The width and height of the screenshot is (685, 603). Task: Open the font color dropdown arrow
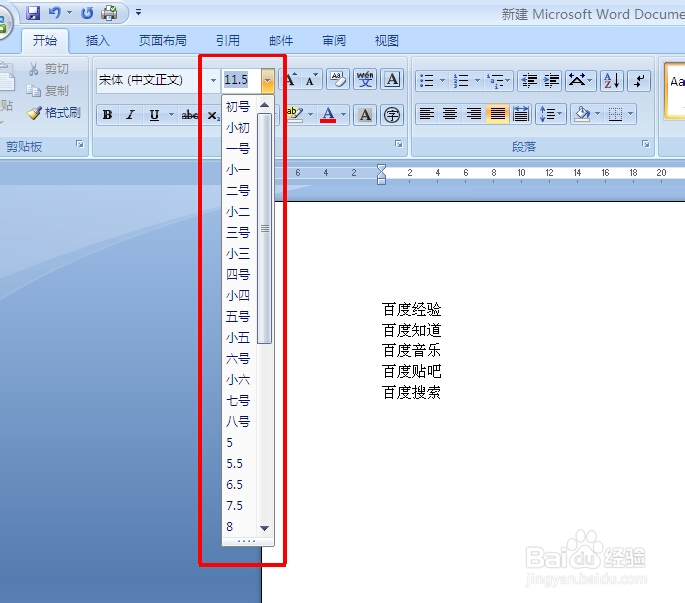click(343, 114)
